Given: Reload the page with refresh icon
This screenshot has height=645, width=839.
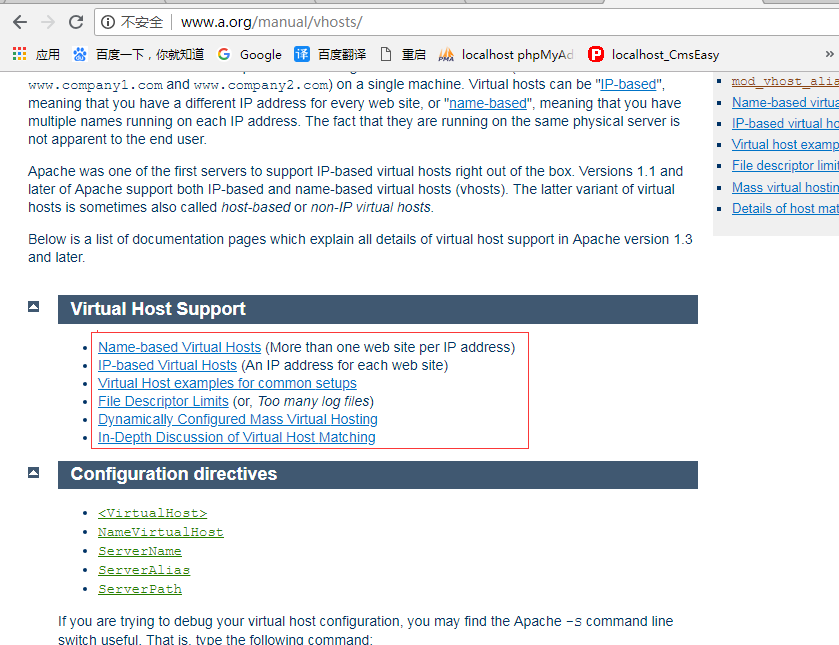Looking at the screenshot, I should [76, 22].
